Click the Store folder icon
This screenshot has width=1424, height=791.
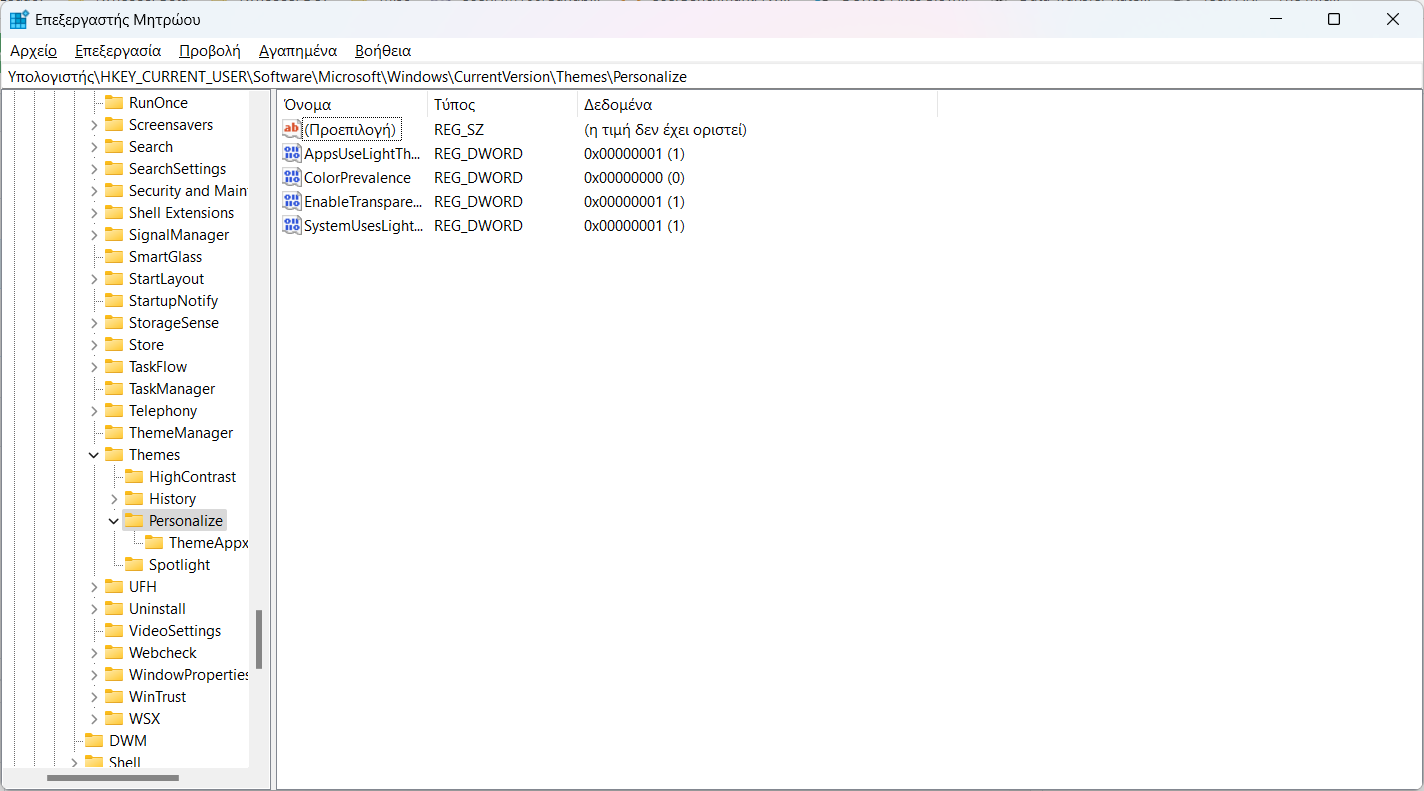[x=113, y=344]
